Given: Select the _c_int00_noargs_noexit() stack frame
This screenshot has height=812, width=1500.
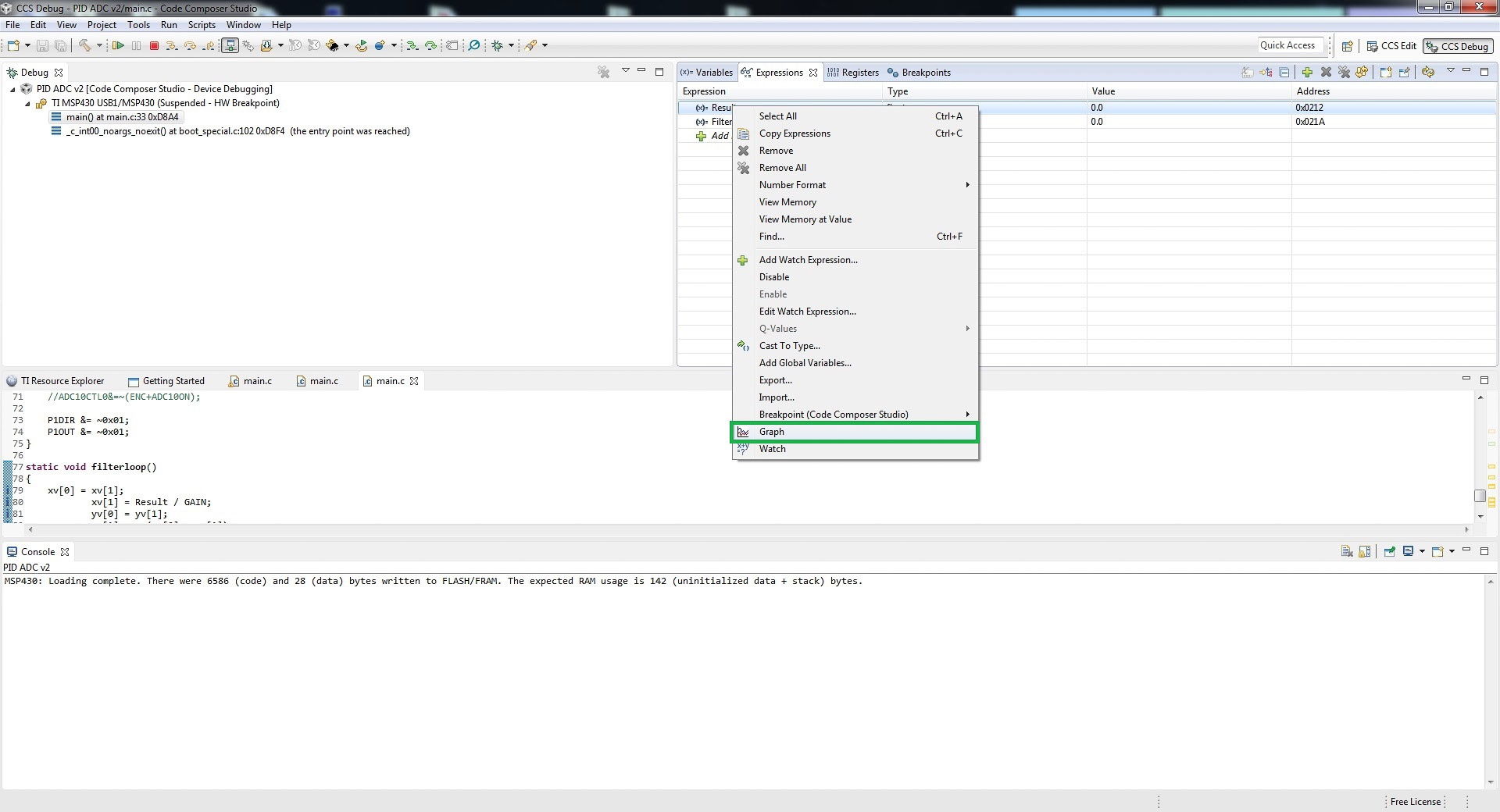Looking at the screenshot, I should pyautogui.click(x=230, y=131).
